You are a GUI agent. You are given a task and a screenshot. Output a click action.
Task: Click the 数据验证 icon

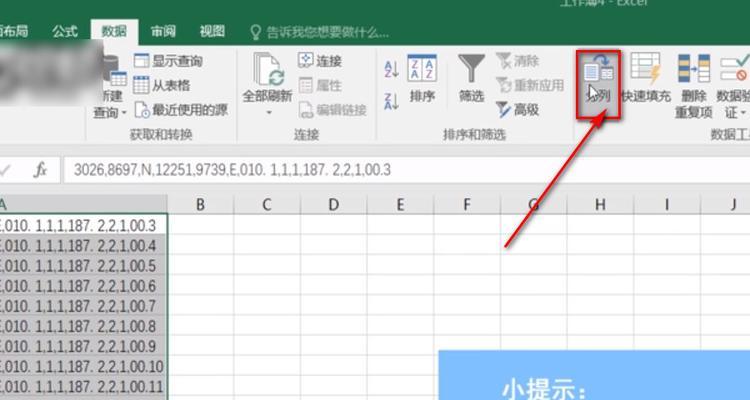click(734, 69)
